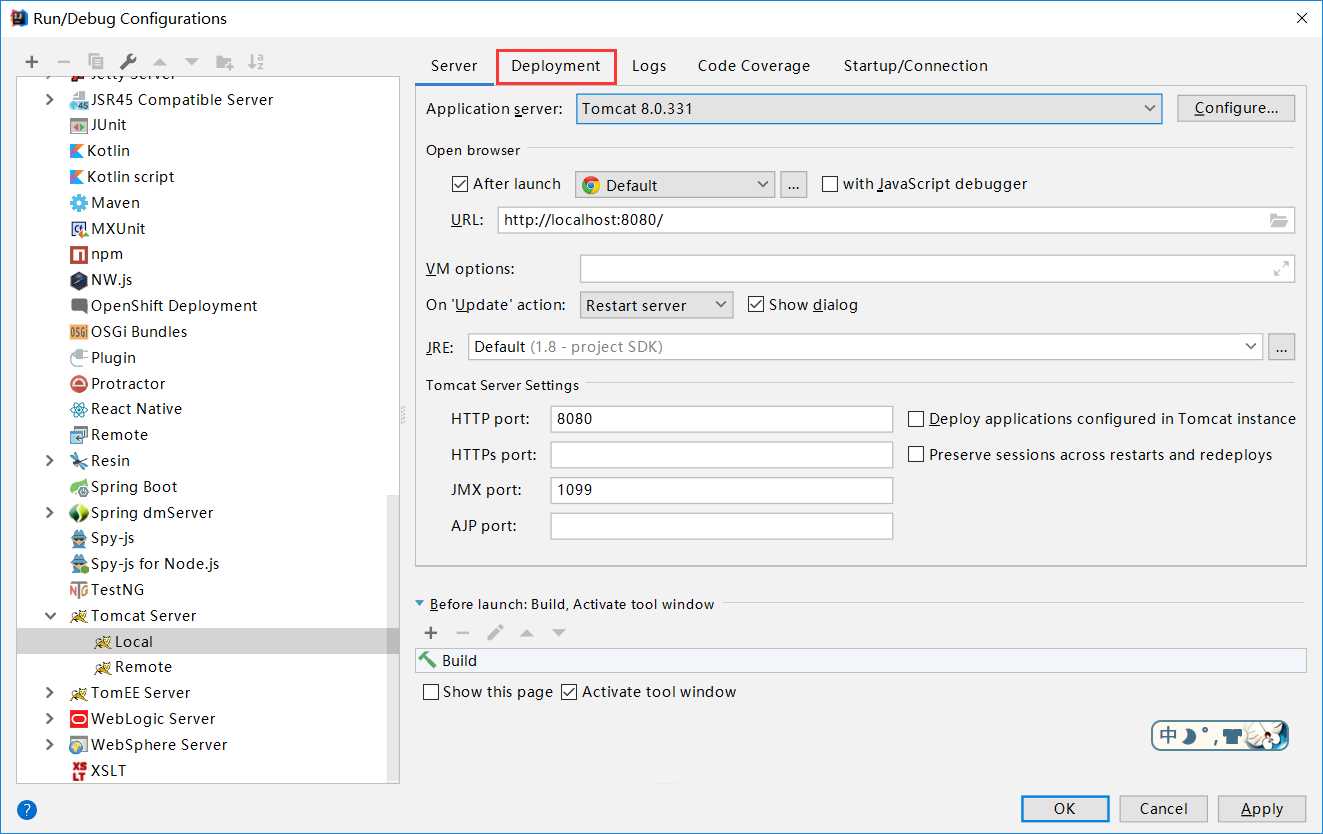
Task: Switch to the Logs tab
Action: [649, 66]
